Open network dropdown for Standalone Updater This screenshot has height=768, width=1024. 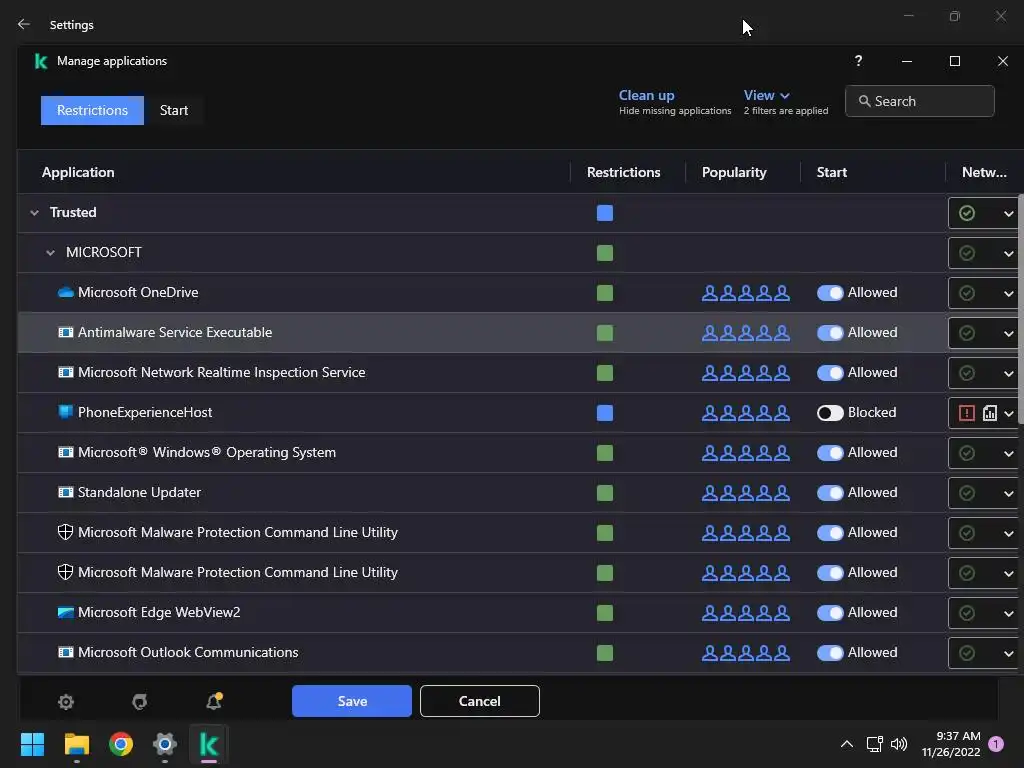point(1008,493)
